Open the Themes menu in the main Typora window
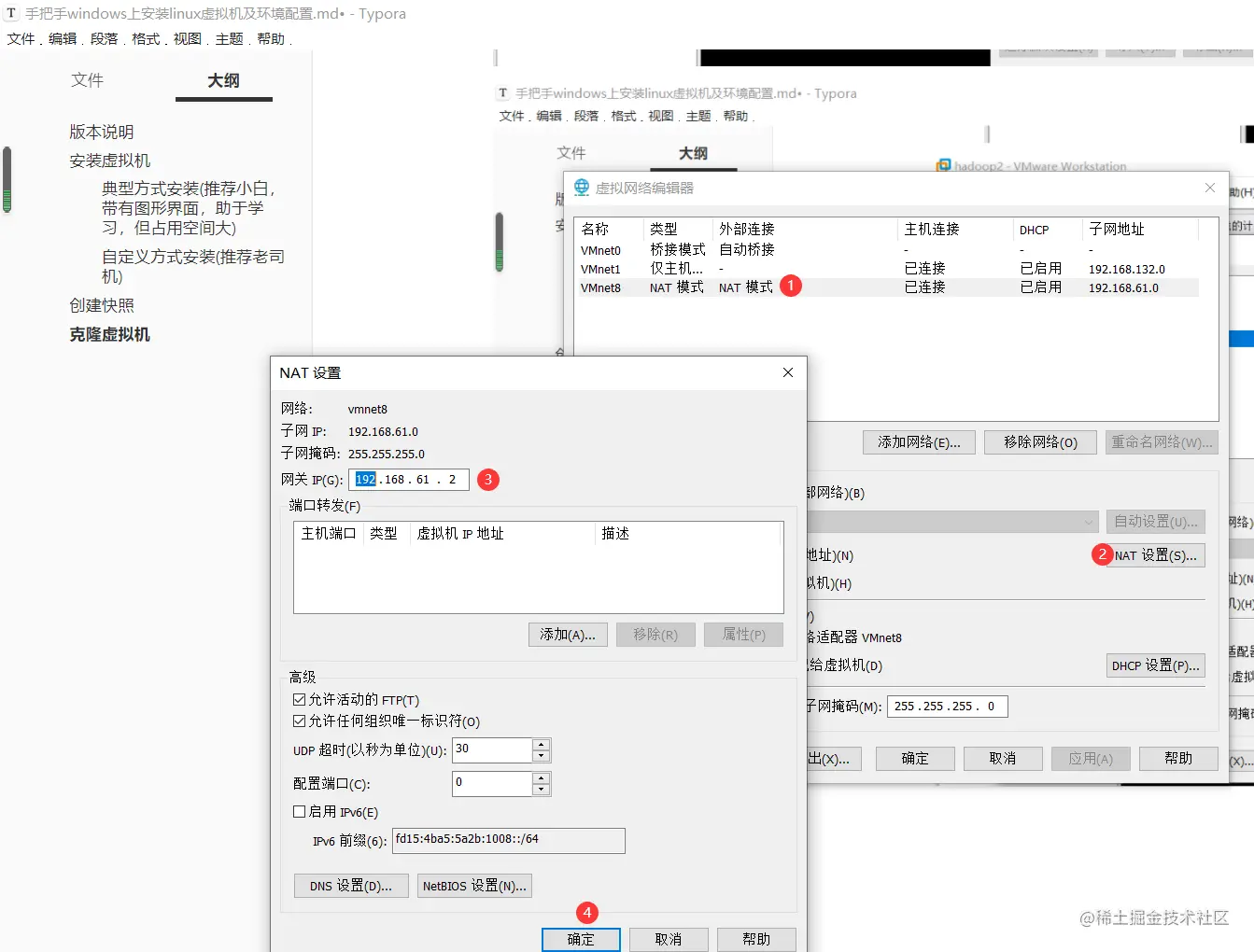The image size is (1254, 952). click(x=229, y=38)
